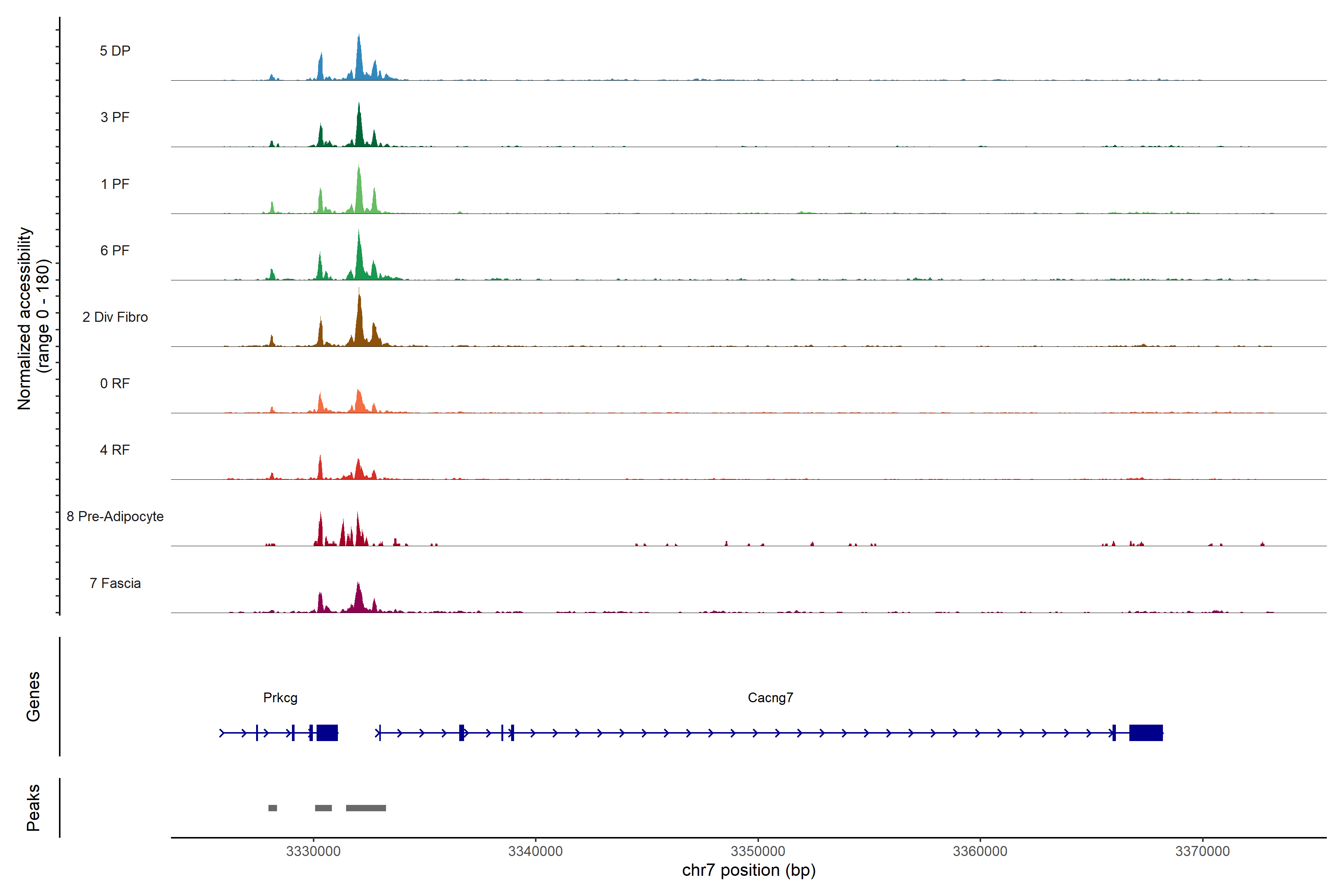1344x896 pixels.
Task: Click the 3330000 axis tick label
Action: click(313, 851)
